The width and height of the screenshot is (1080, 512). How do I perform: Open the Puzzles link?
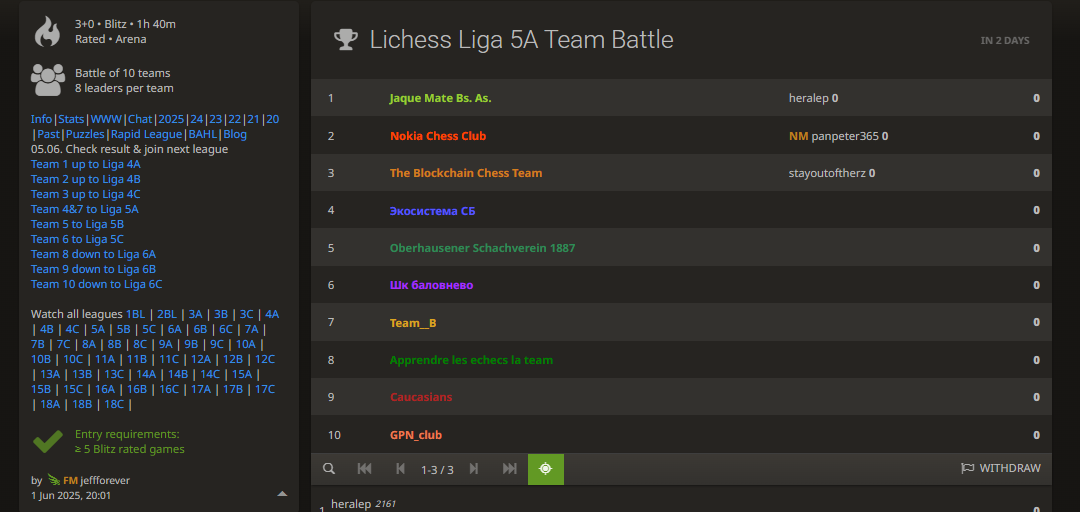[x=85, y=134]
